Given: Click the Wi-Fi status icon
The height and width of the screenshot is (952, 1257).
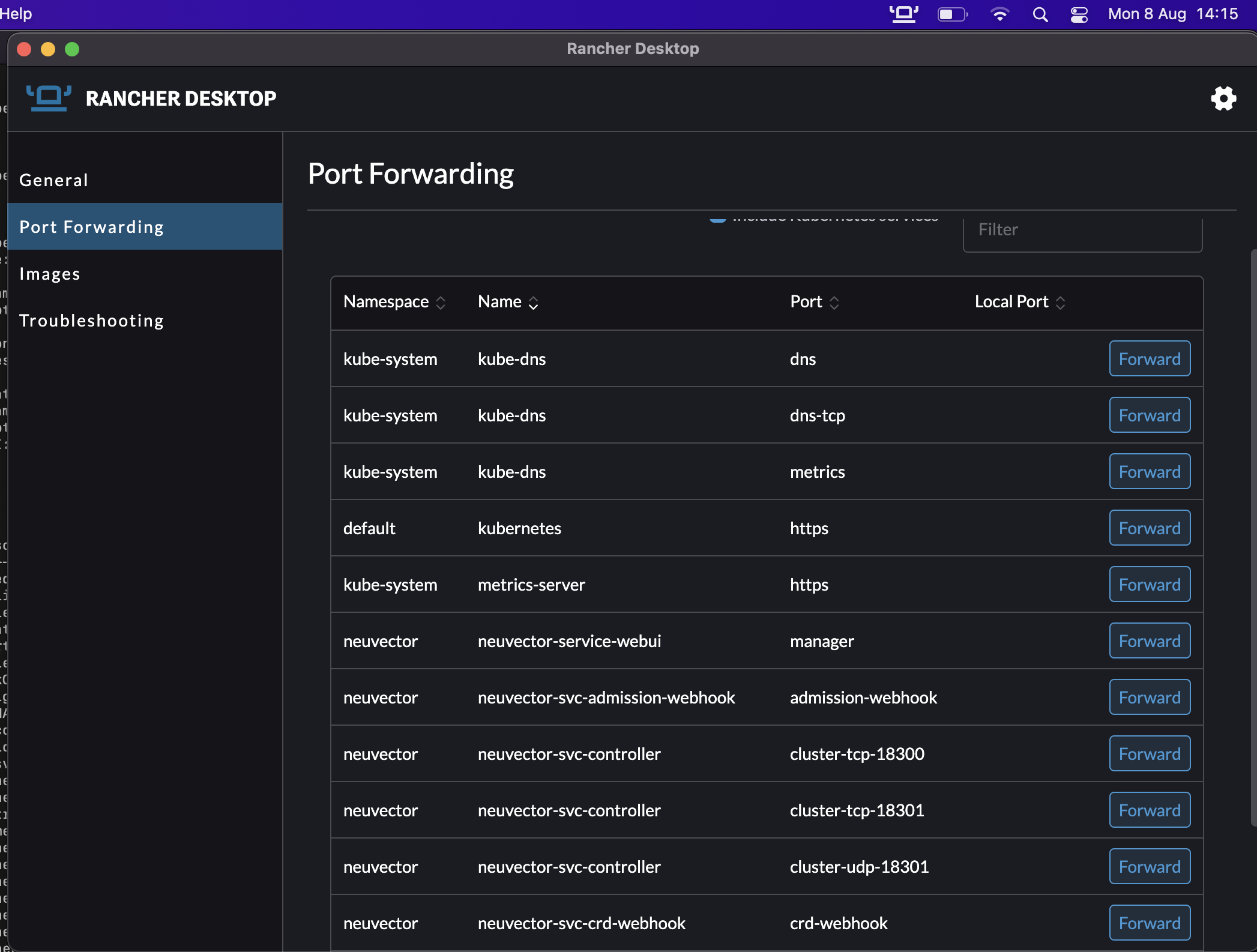Looking at the screenshot, I should pos(999,14).
